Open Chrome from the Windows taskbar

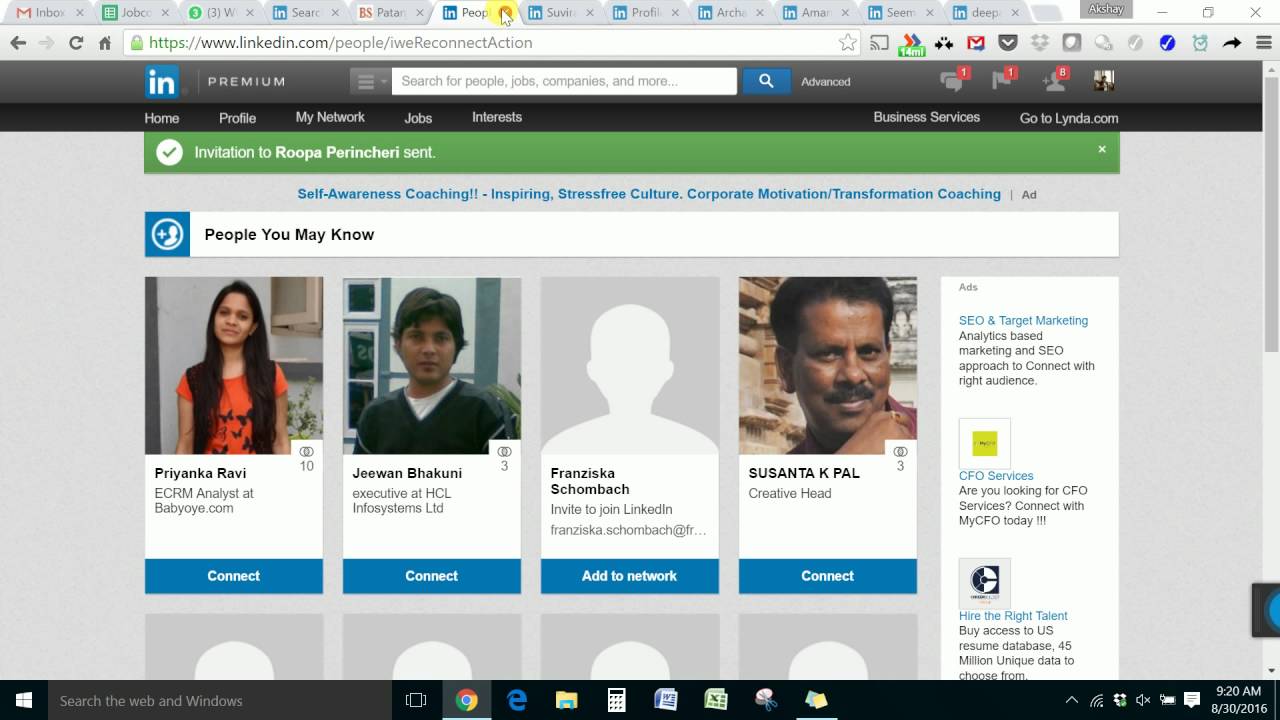pyautogui.click(x=466, y=700)
